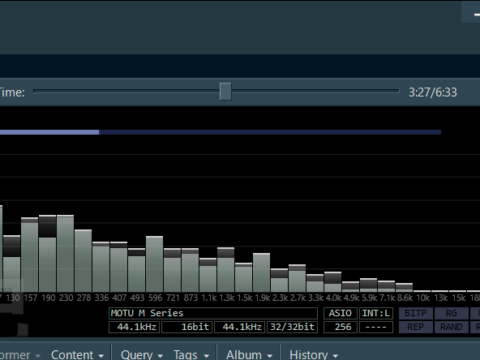480x360 pixels.
Task: Click the Time slider thumb
Action: coord(225,92)
